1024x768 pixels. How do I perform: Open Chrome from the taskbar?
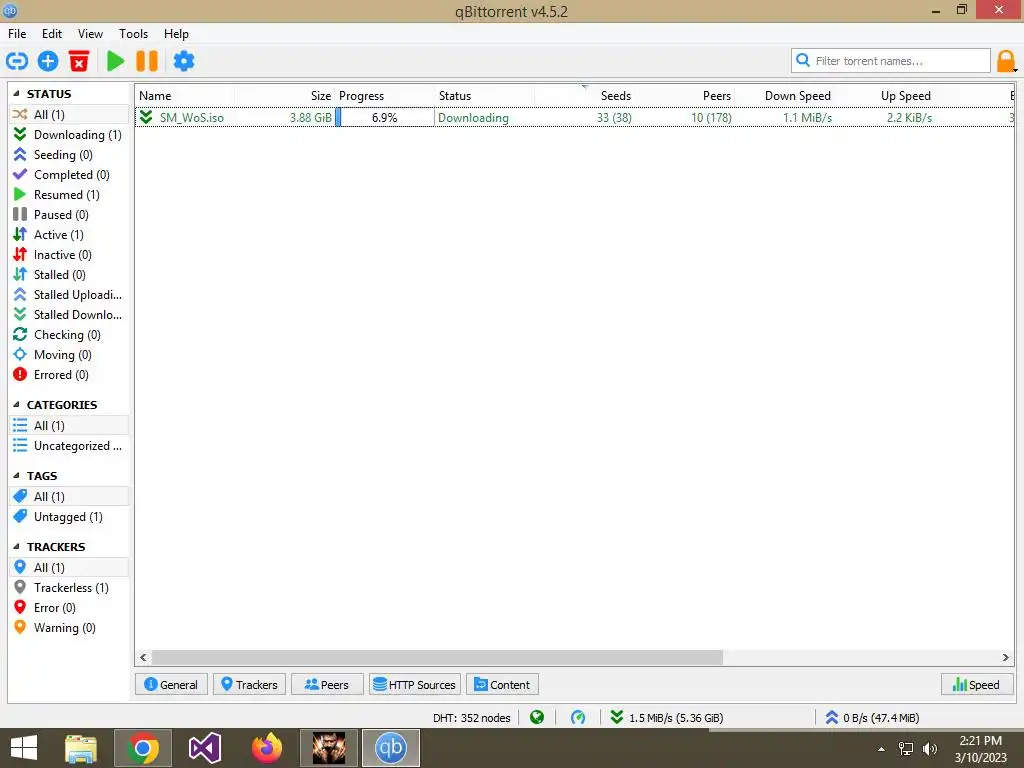[x=143, y=748]
